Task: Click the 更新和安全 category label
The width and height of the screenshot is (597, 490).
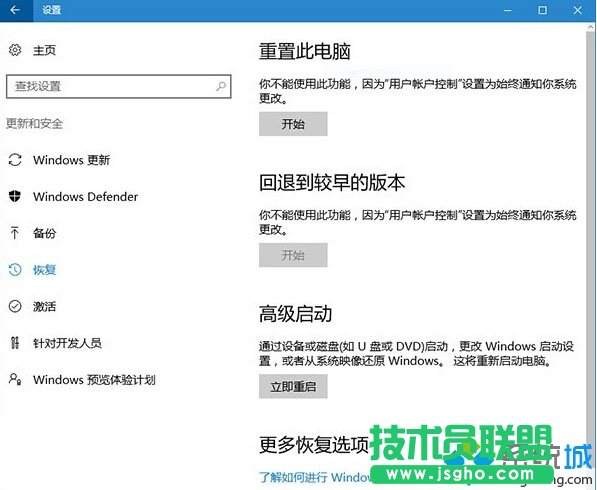Action: coord(34,123)
